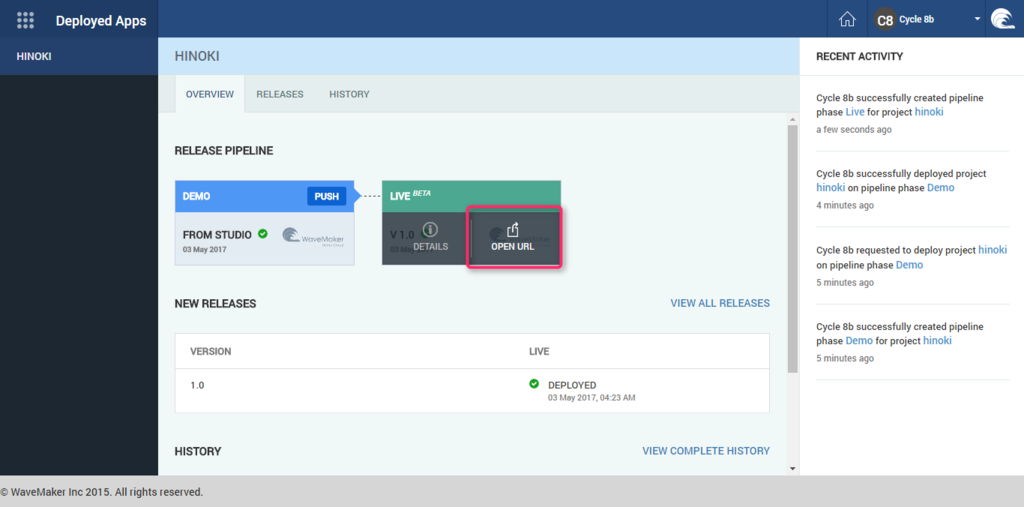The height and width of the screenshot is (507, 1024).
Task: Click Demo link in successfully deployed activity
Action: pyautogui.click(x=940, y=188)
